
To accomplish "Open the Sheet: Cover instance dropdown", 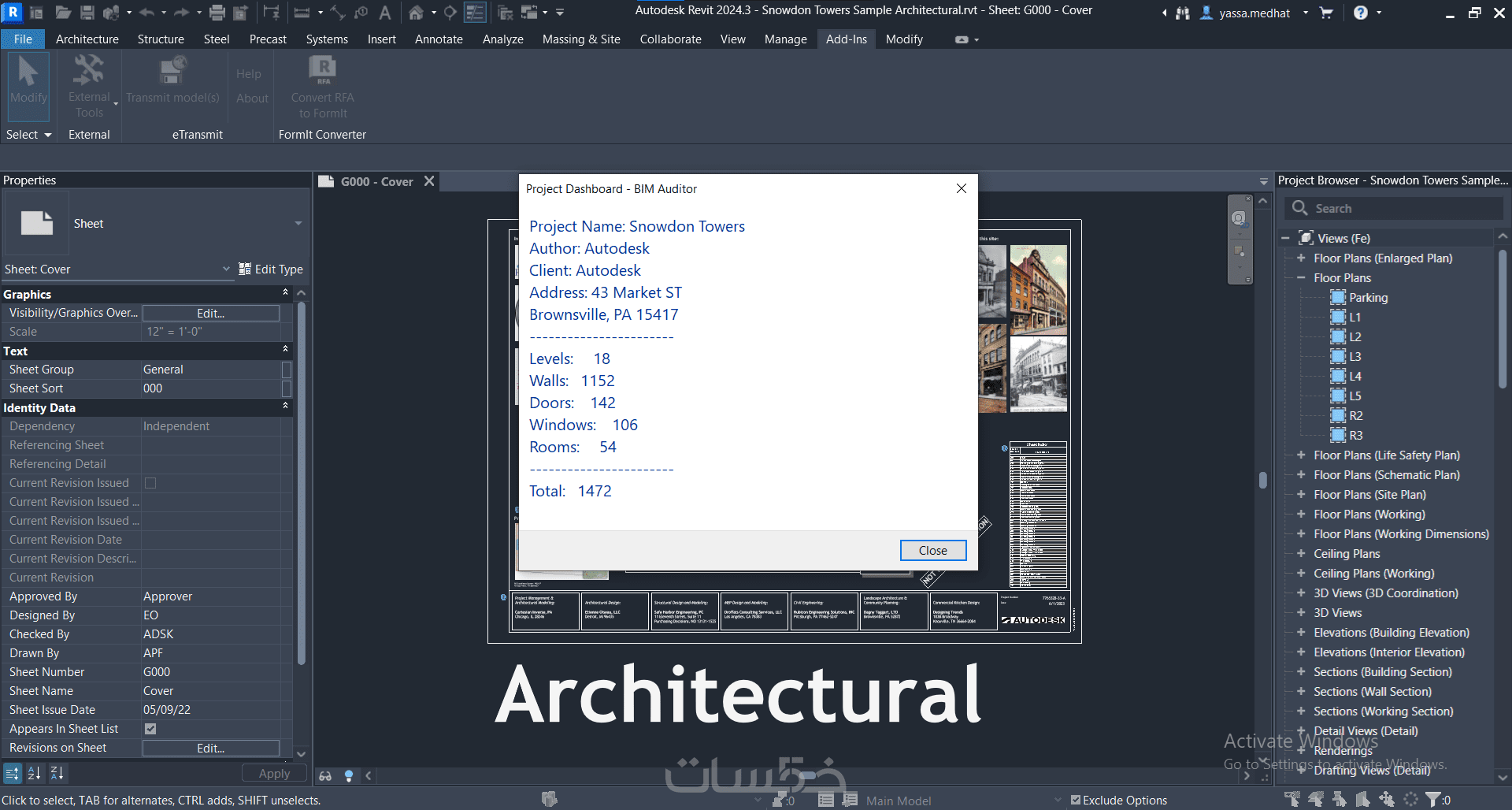I will pyautogui.click(x=226, y=269).
